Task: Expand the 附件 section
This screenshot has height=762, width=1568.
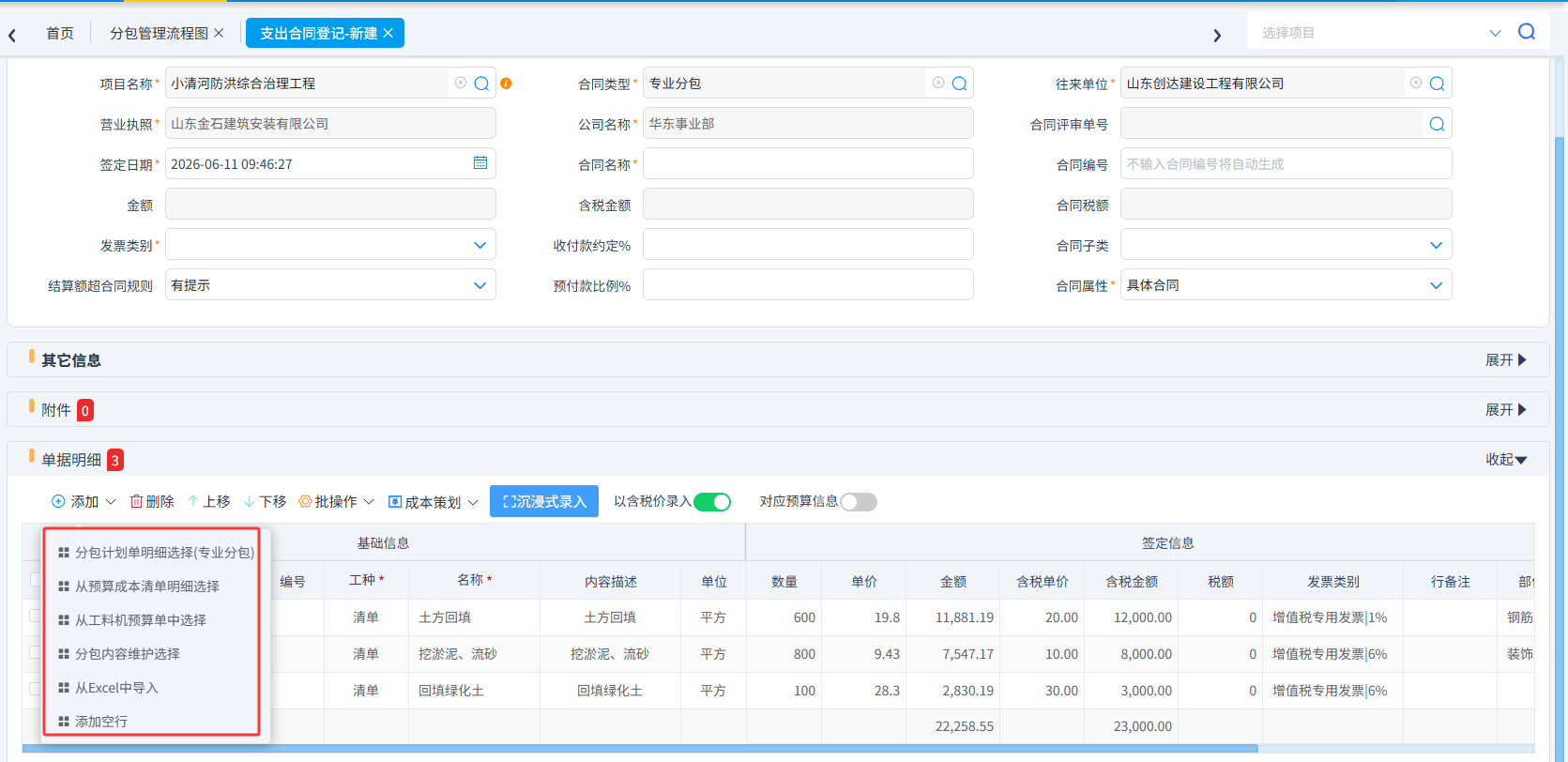Action: coord(1506,410)
